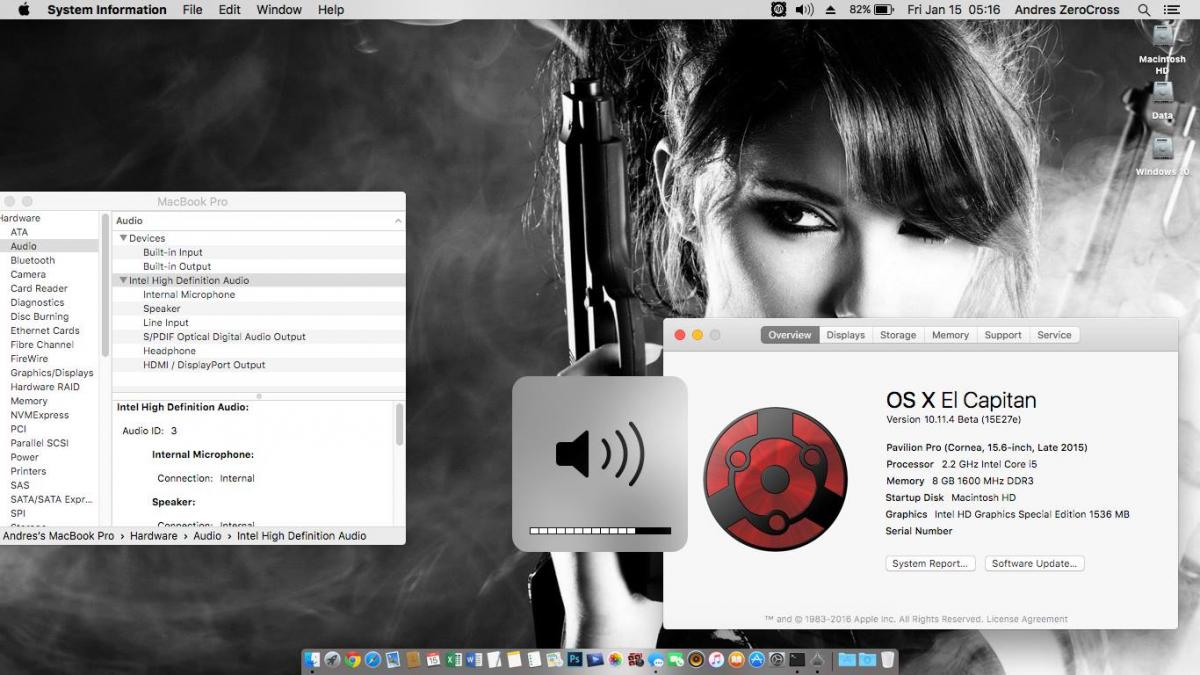Open Photos app in the dock
Viewport: 1200px width, 675px height.
[x=614, y=660]
